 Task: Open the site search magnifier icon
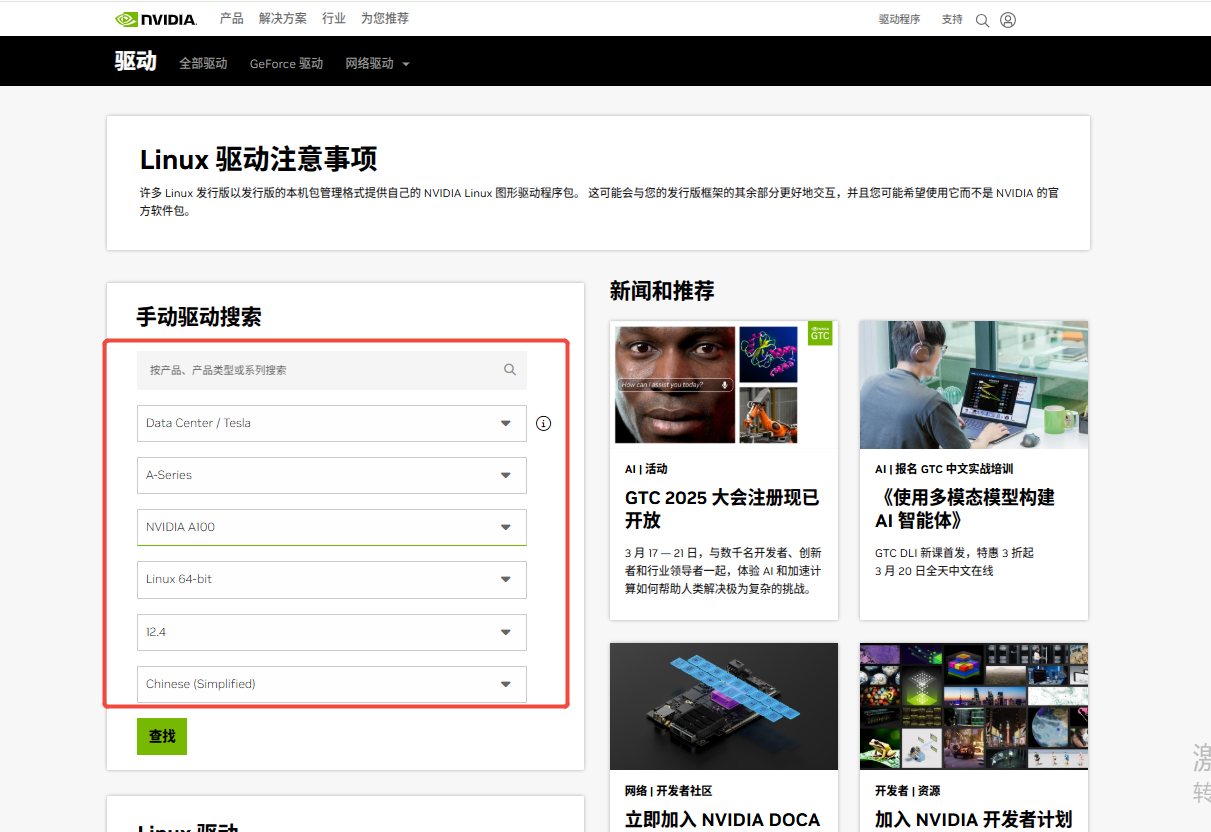point(982,20)
